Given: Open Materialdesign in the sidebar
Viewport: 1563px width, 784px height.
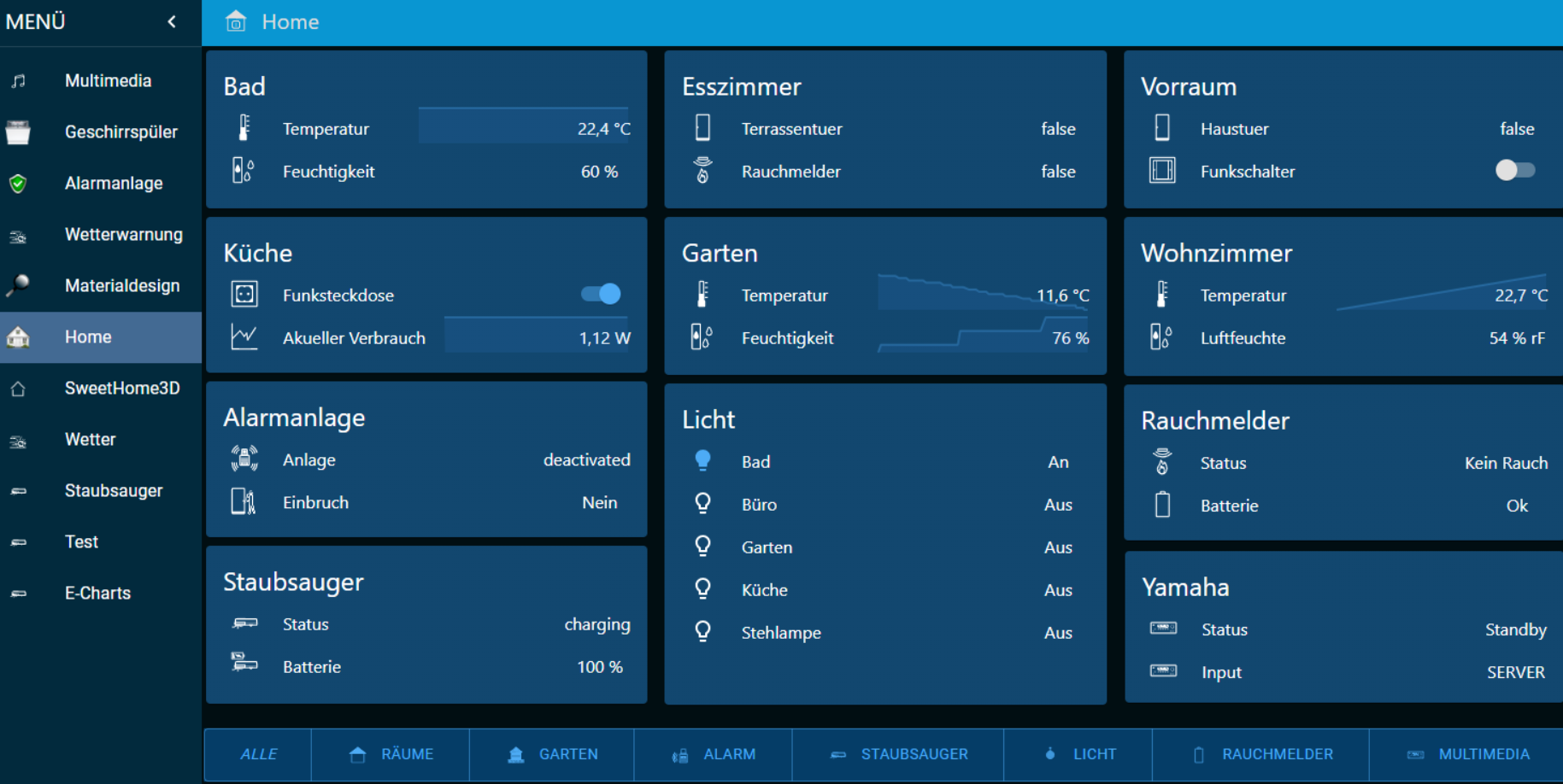Looking at the screenshot, I should [x=101, y=286].
